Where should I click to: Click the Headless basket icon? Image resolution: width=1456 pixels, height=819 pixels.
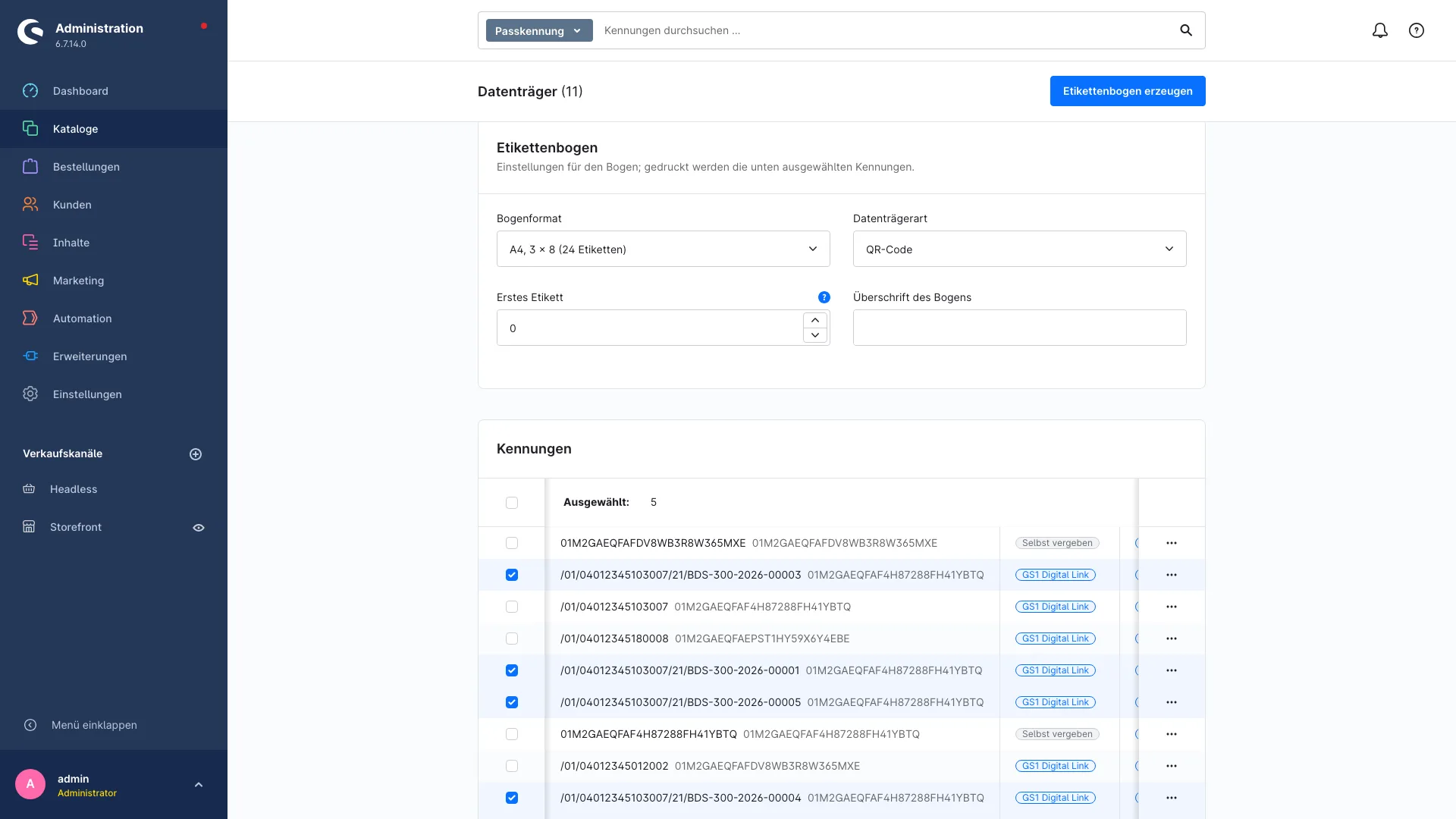point(29,489)
